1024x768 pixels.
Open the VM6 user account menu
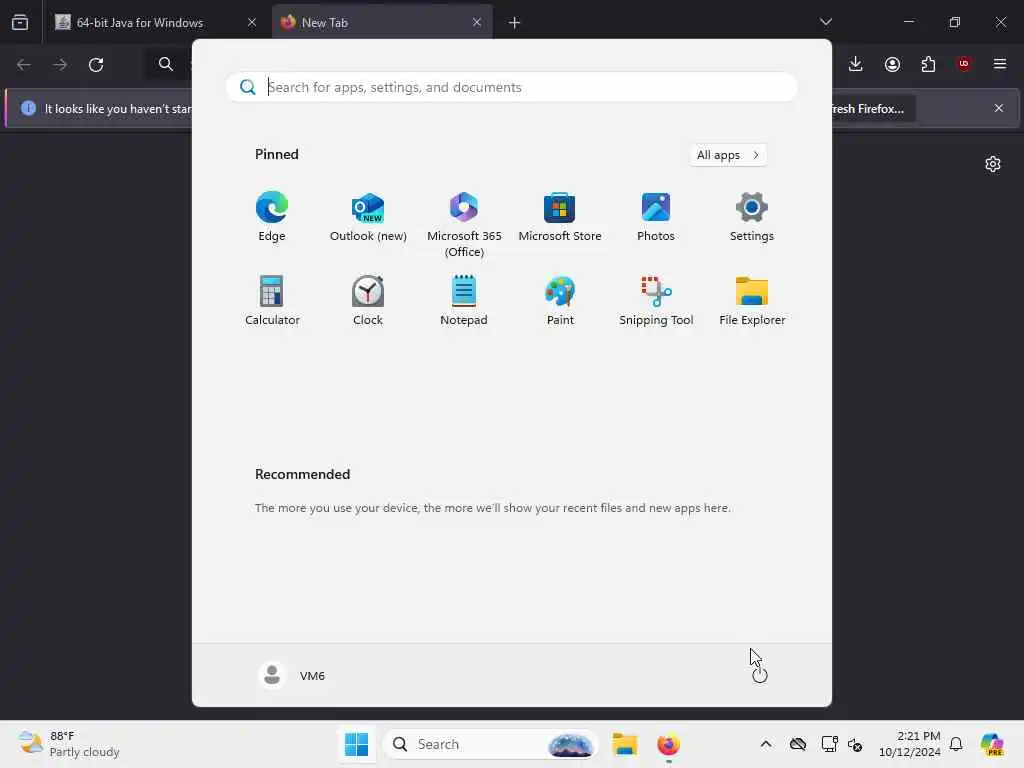coord(292,675)
